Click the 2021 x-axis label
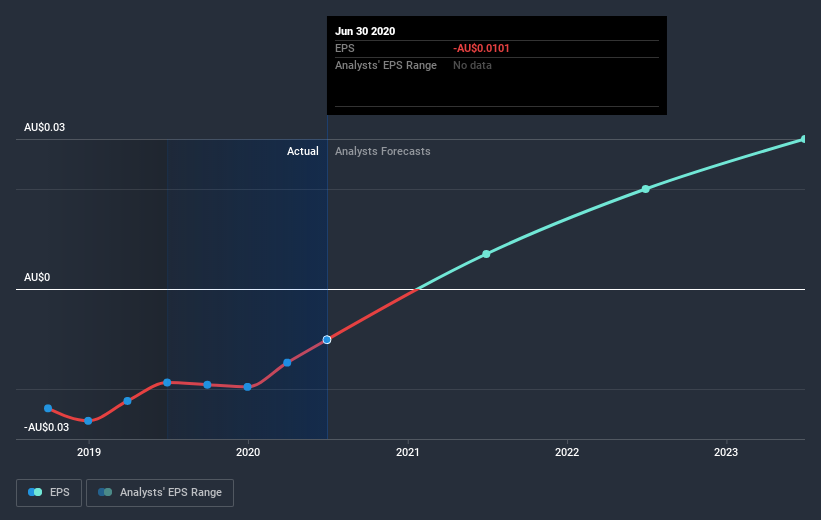The height and width of the screenshot is (520, 821). (407, 452)
